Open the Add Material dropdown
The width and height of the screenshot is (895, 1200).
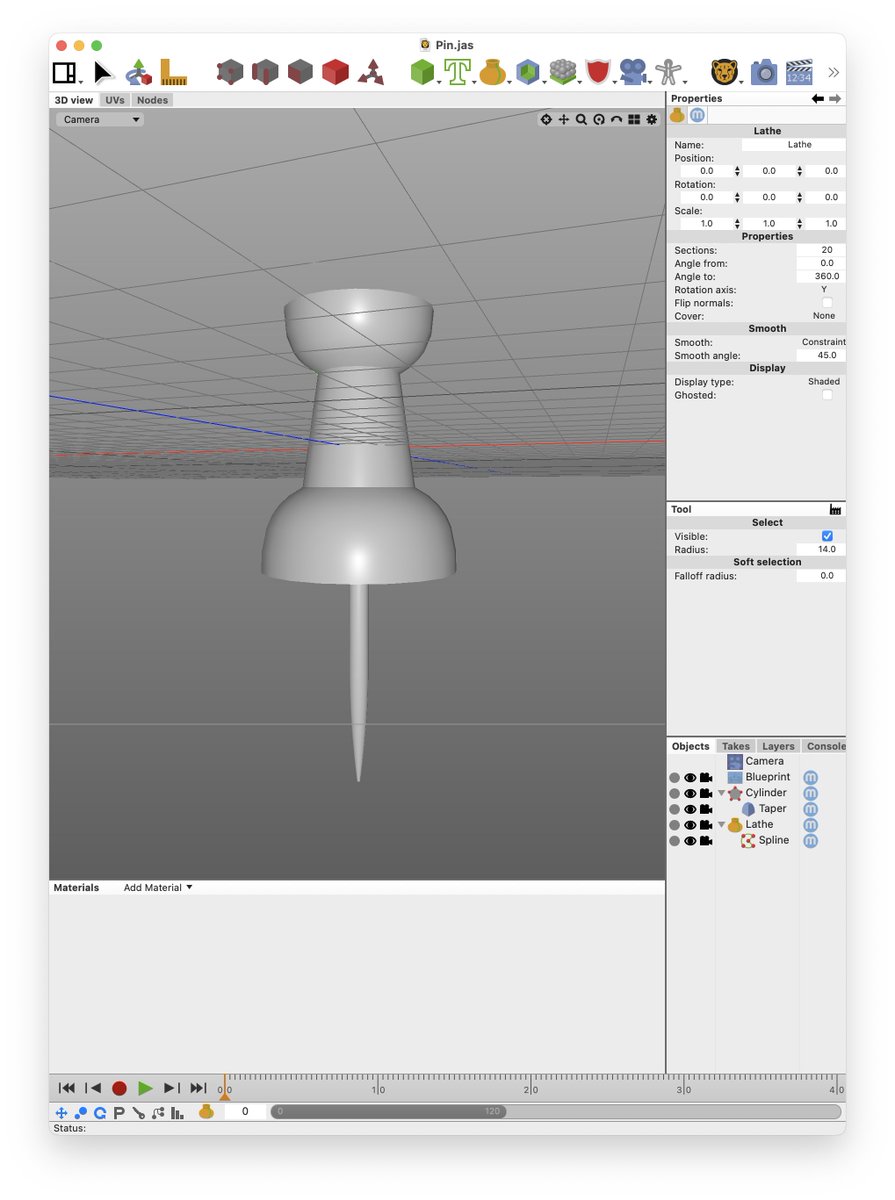[x=157, y=888]
